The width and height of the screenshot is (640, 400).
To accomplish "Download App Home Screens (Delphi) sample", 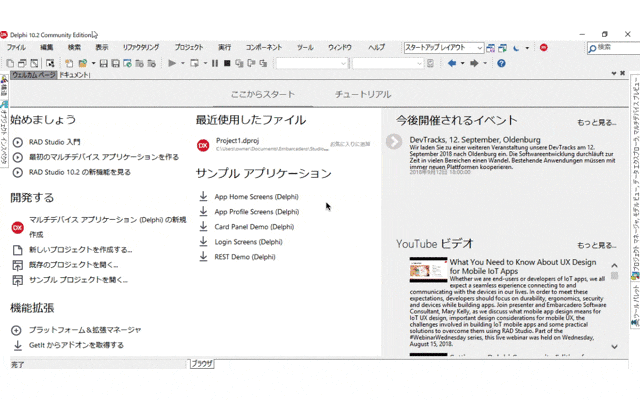I will click(256, 197).
